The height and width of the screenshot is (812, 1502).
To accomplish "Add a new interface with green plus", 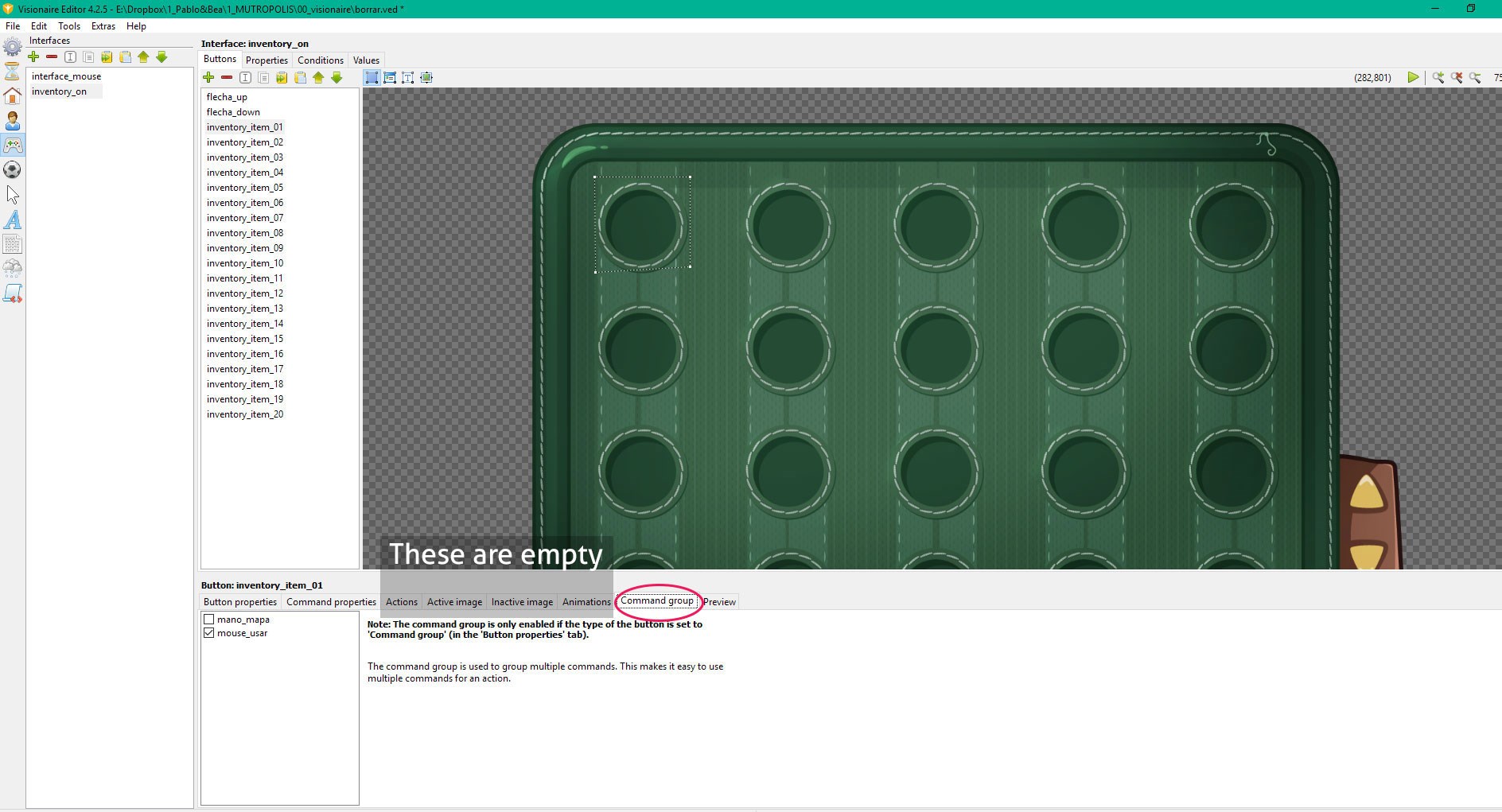I will click(33, 56).
